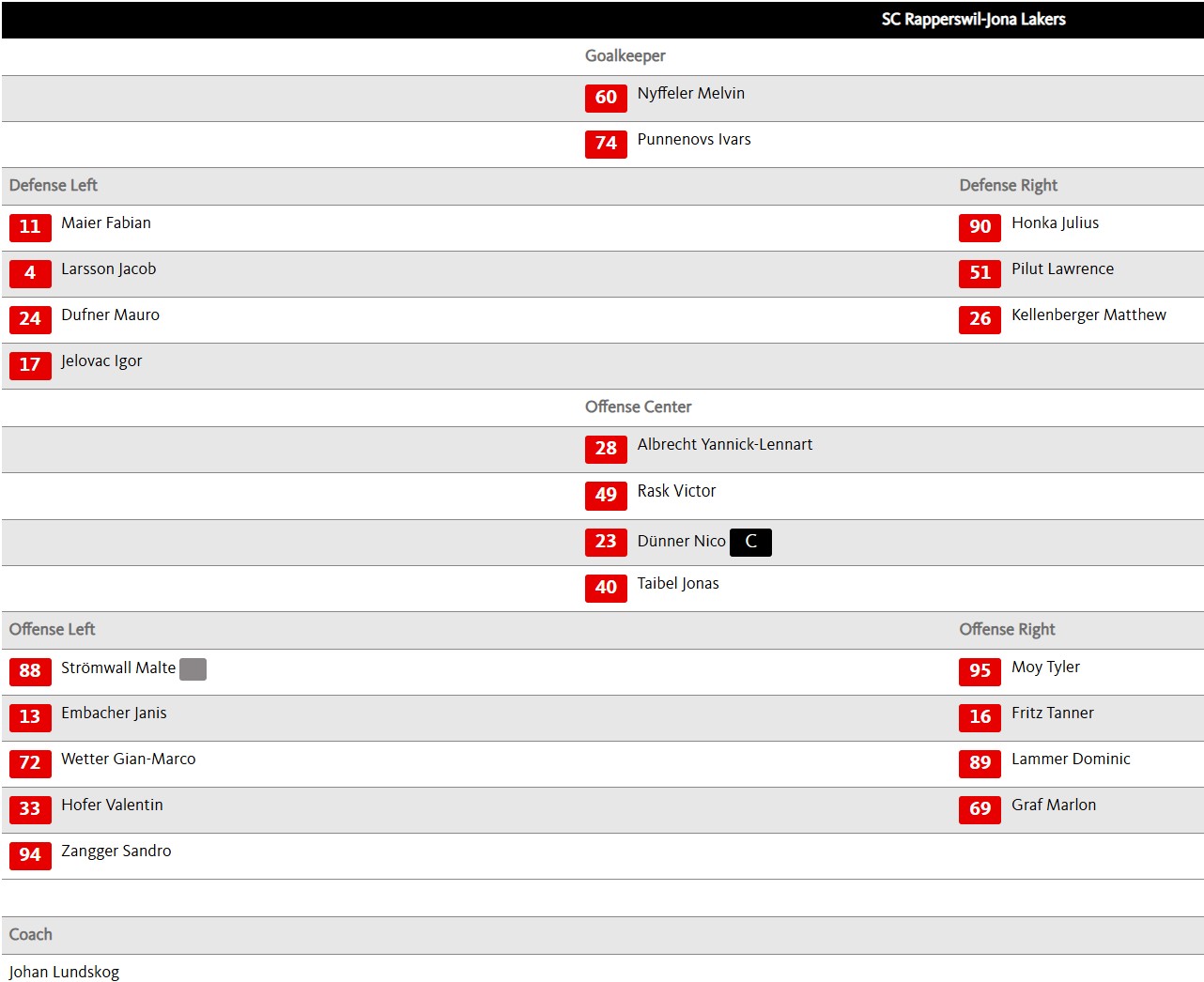Click jersey number 89 badge
The width and height of the screenshot is (1204, 982).
980,763
